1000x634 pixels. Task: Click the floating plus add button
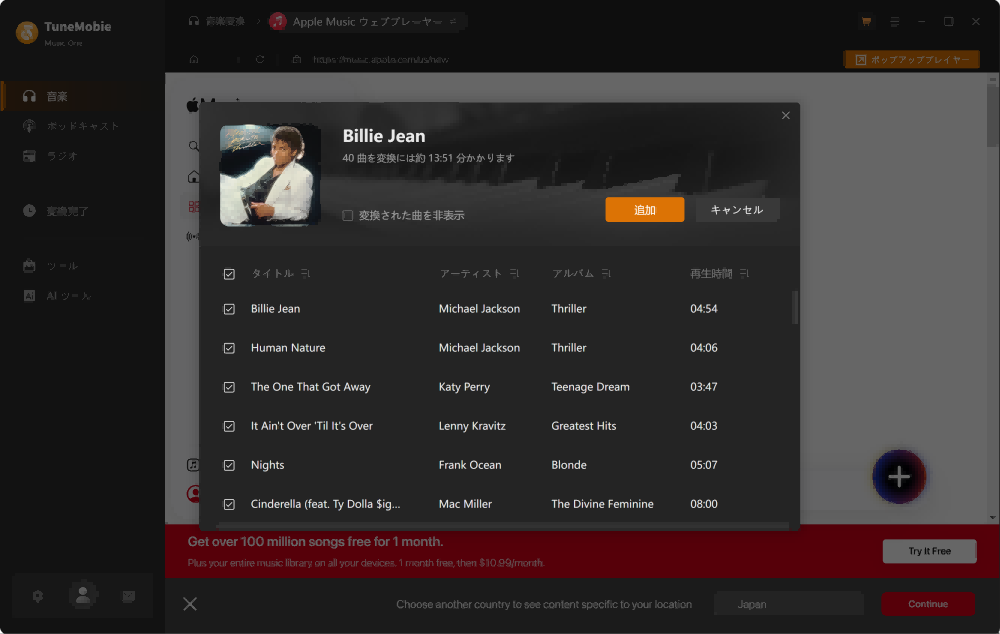point(899,476)
